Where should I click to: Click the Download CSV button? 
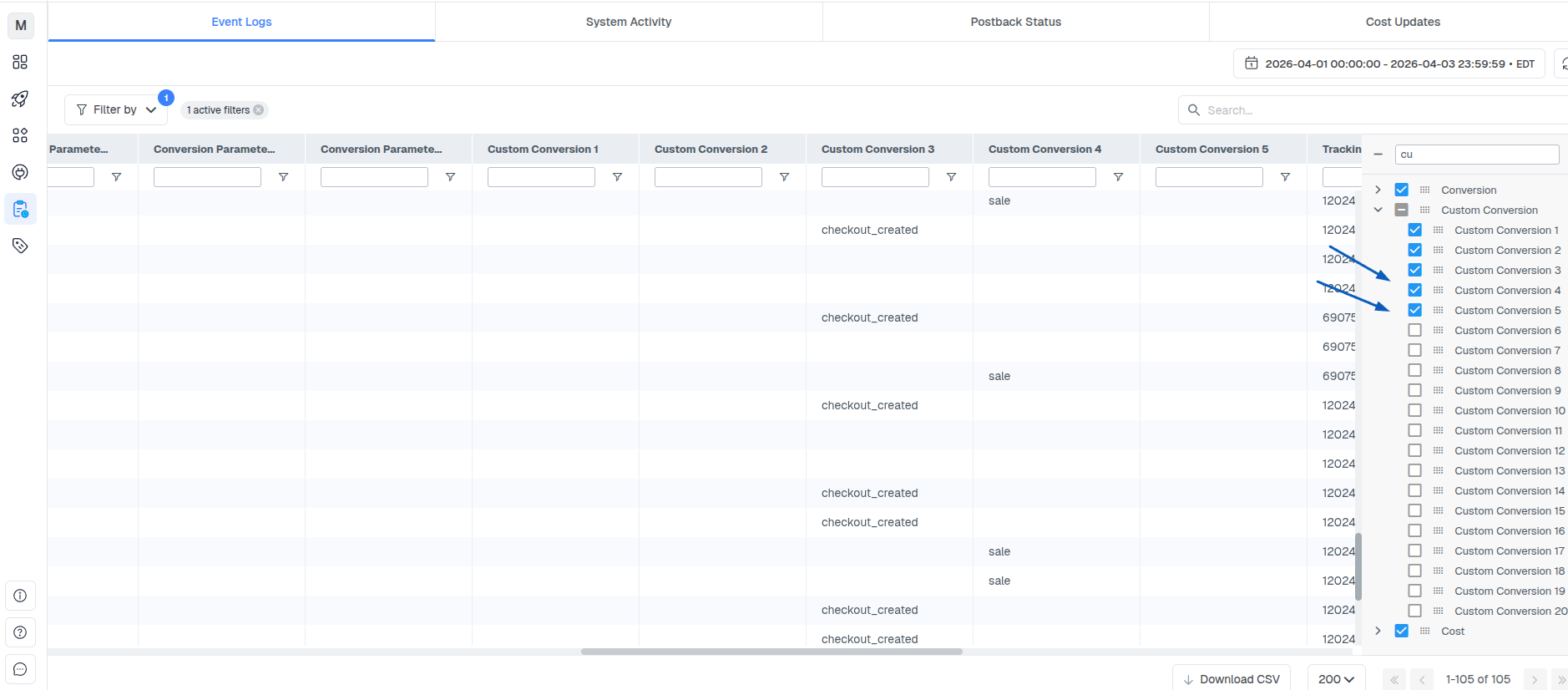(1232, 679)
